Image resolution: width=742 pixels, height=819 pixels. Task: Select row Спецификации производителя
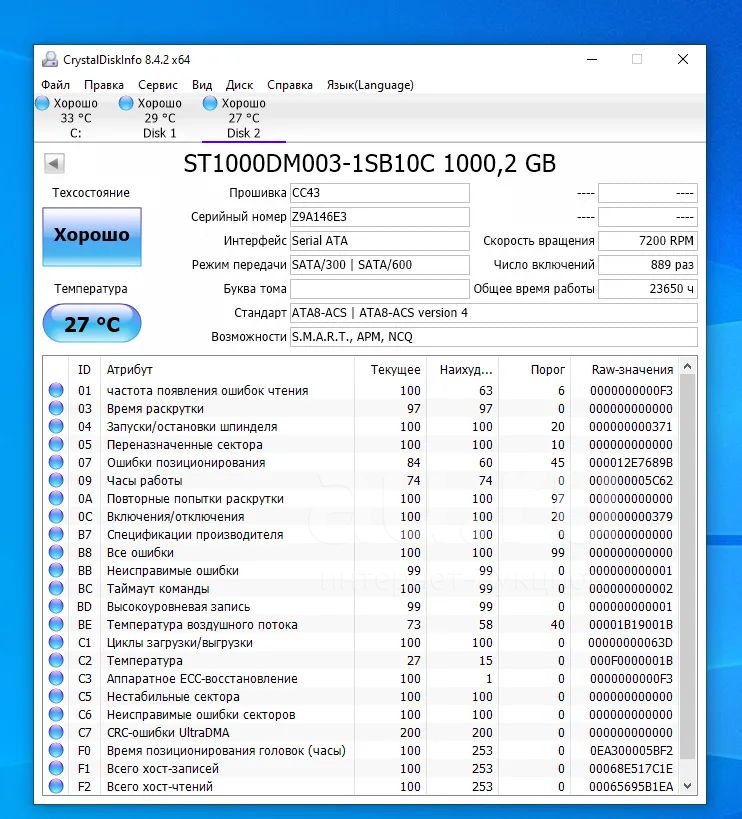point(361,534)
